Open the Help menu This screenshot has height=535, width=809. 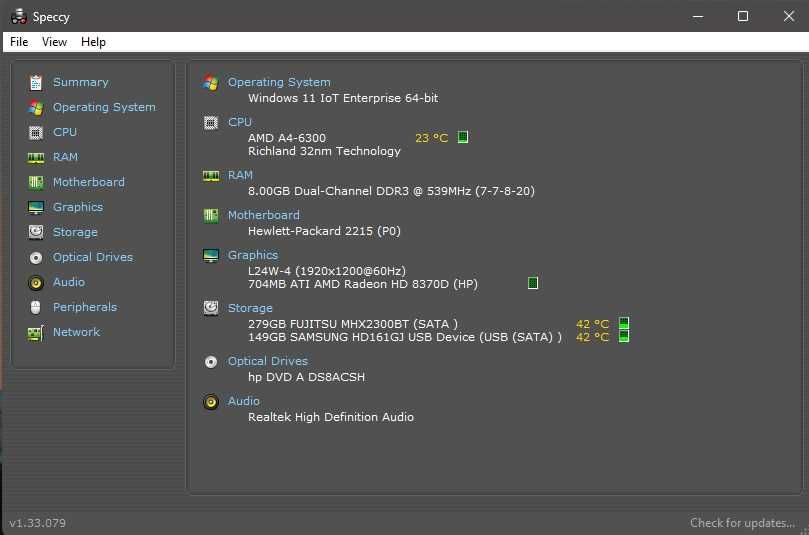click(x=93, y=42)
